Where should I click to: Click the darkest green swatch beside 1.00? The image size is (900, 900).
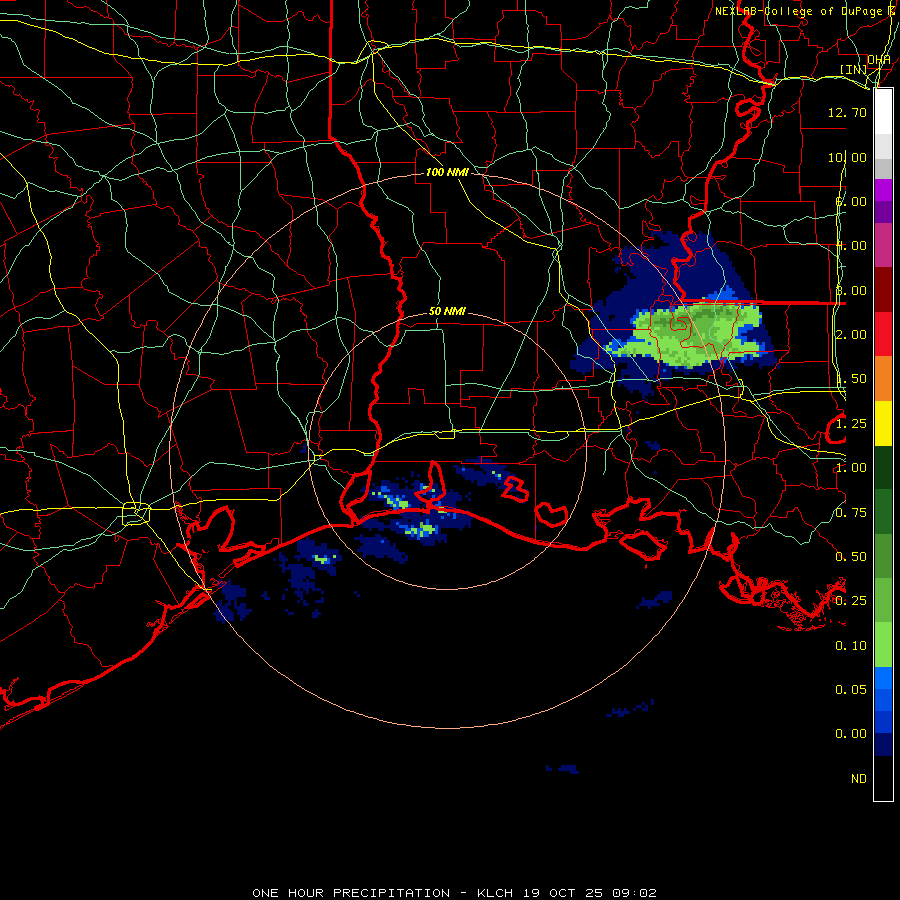click(x=883, y=467)
